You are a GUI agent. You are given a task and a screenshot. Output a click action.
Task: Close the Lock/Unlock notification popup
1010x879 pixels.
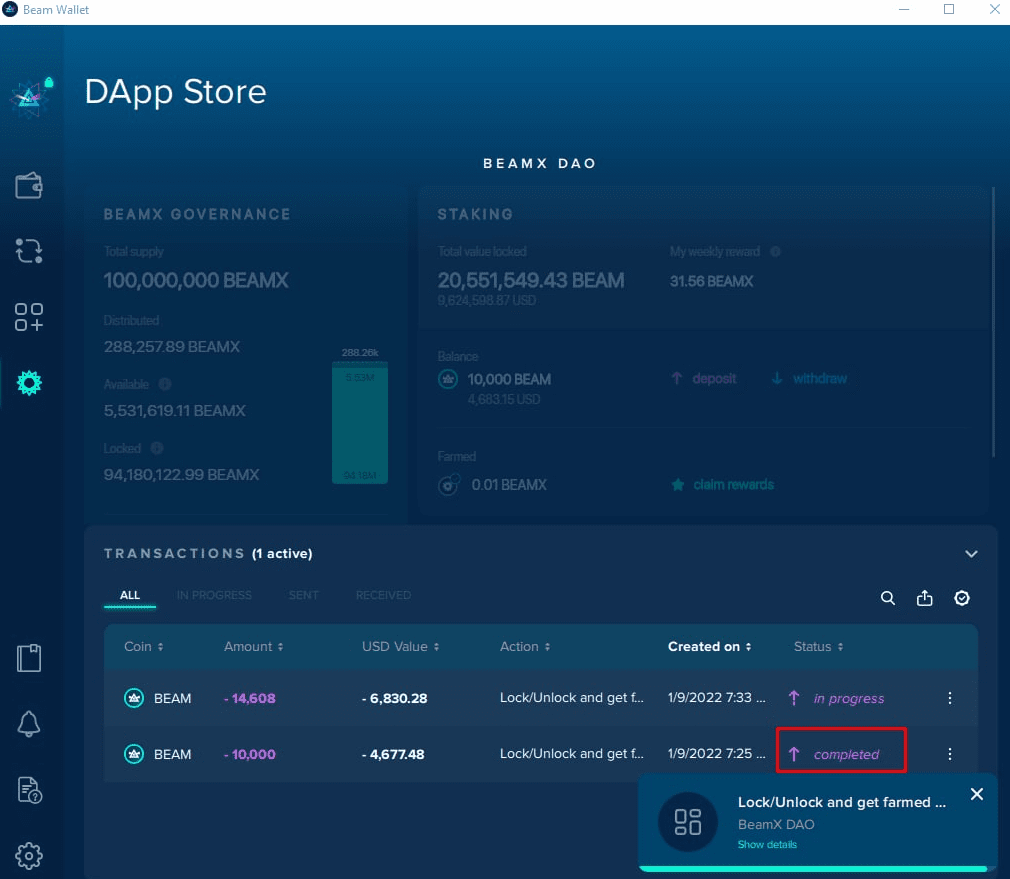(x=977, y=794)
